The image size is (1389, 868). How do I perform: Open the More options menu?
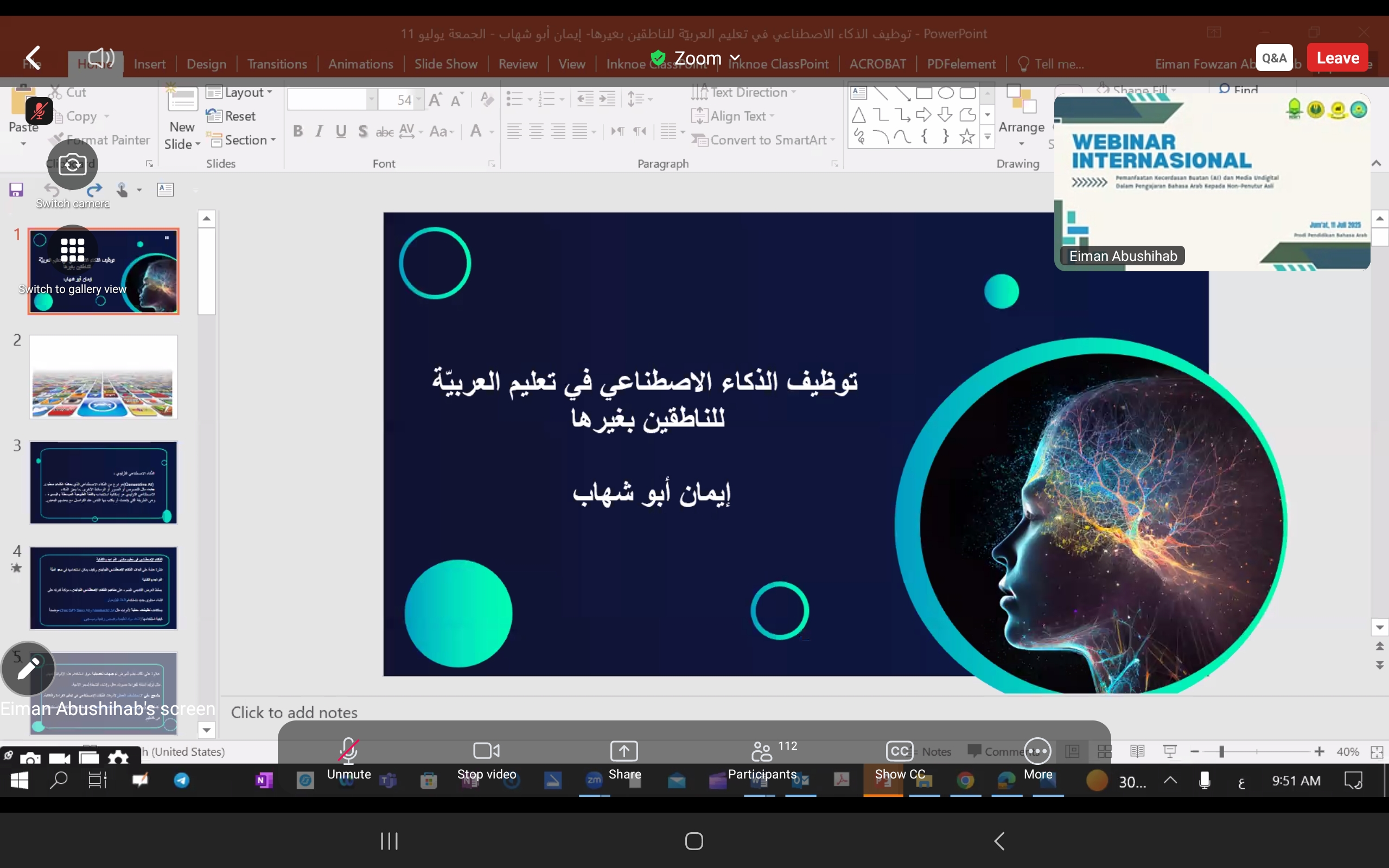pyautogui.click(x=1038, y=758)
